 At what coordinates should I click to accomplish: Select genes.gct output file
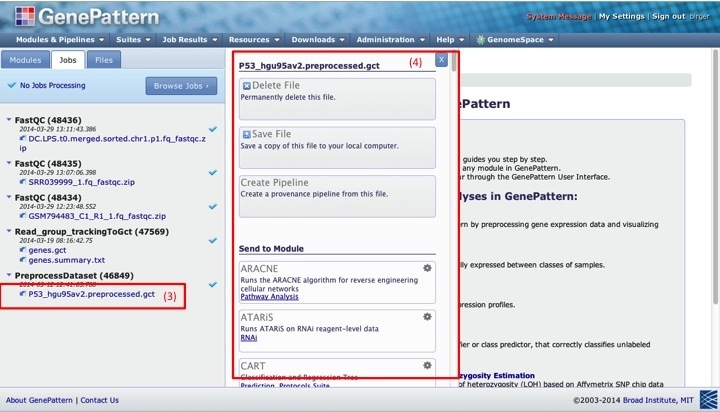pos(47,250)
